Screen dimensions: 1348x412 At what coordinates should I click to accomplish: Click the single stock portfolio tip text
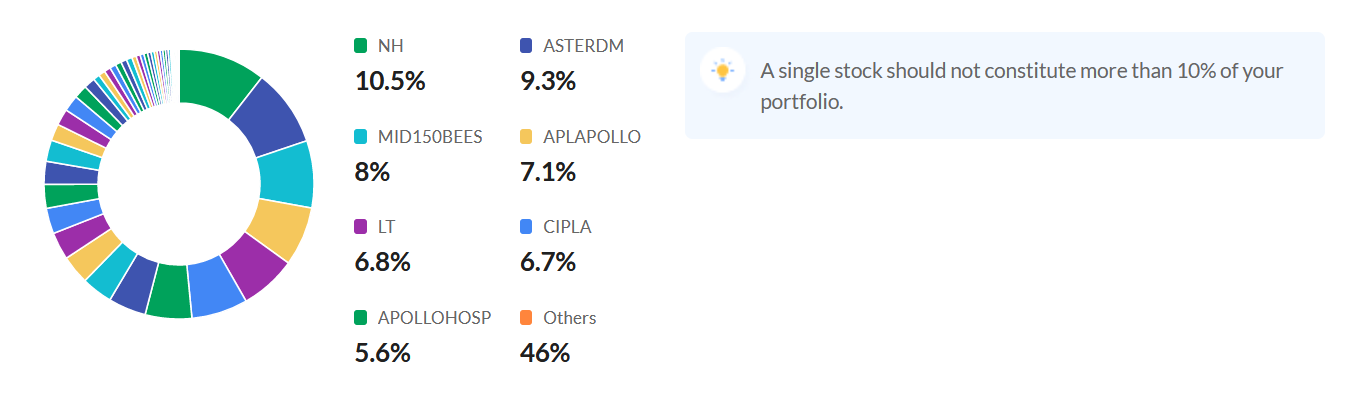click(x=1022, y=86)
